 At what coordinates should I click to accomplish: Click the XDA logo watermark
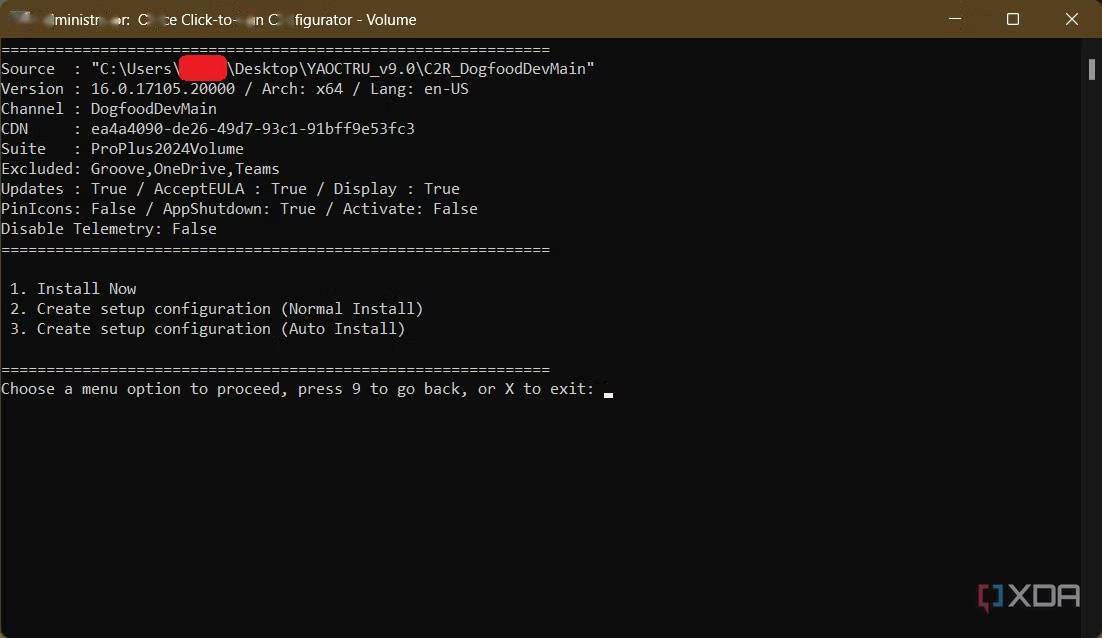(x=1029, y=596)
